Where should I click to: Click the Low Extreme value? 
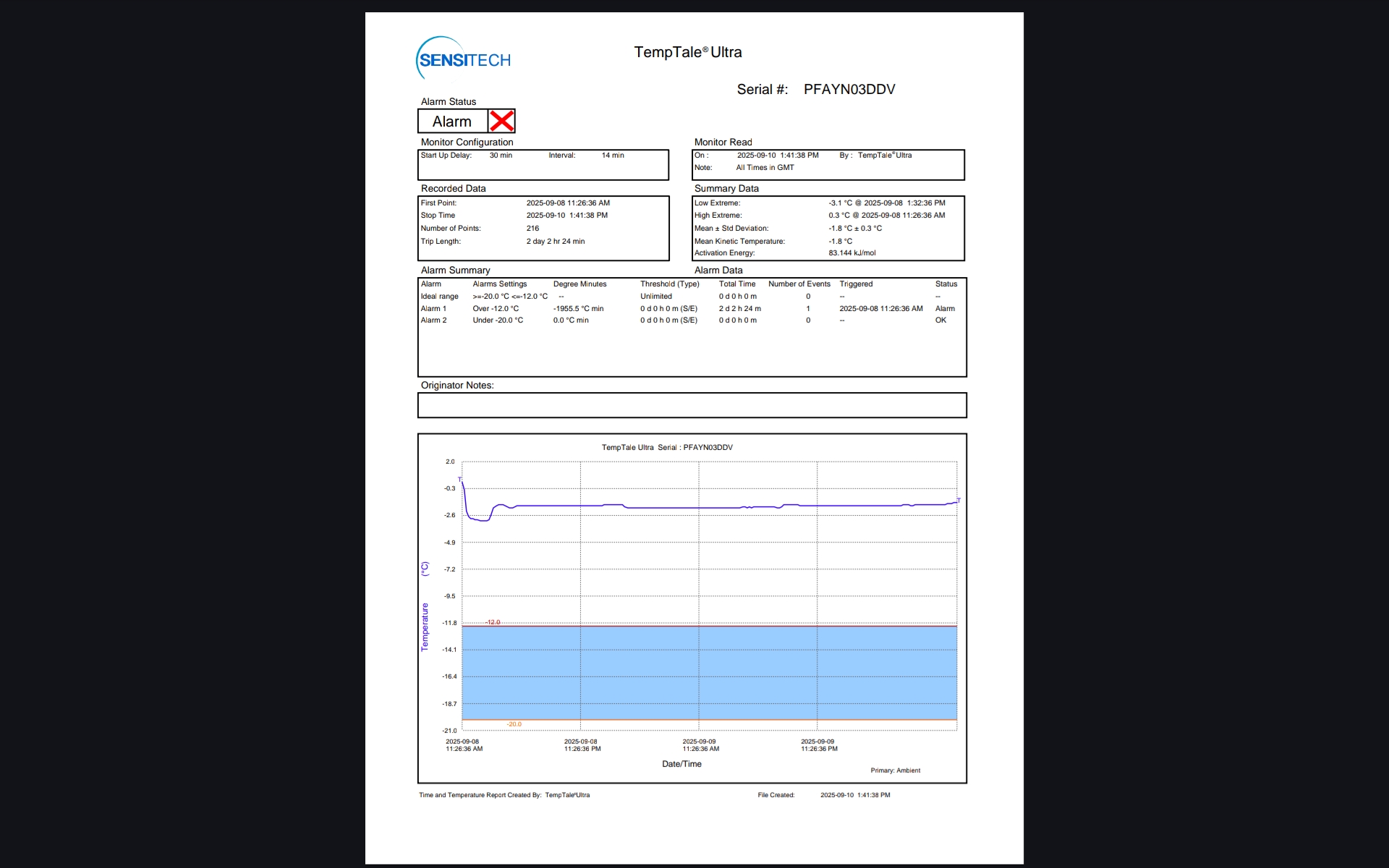886,203
